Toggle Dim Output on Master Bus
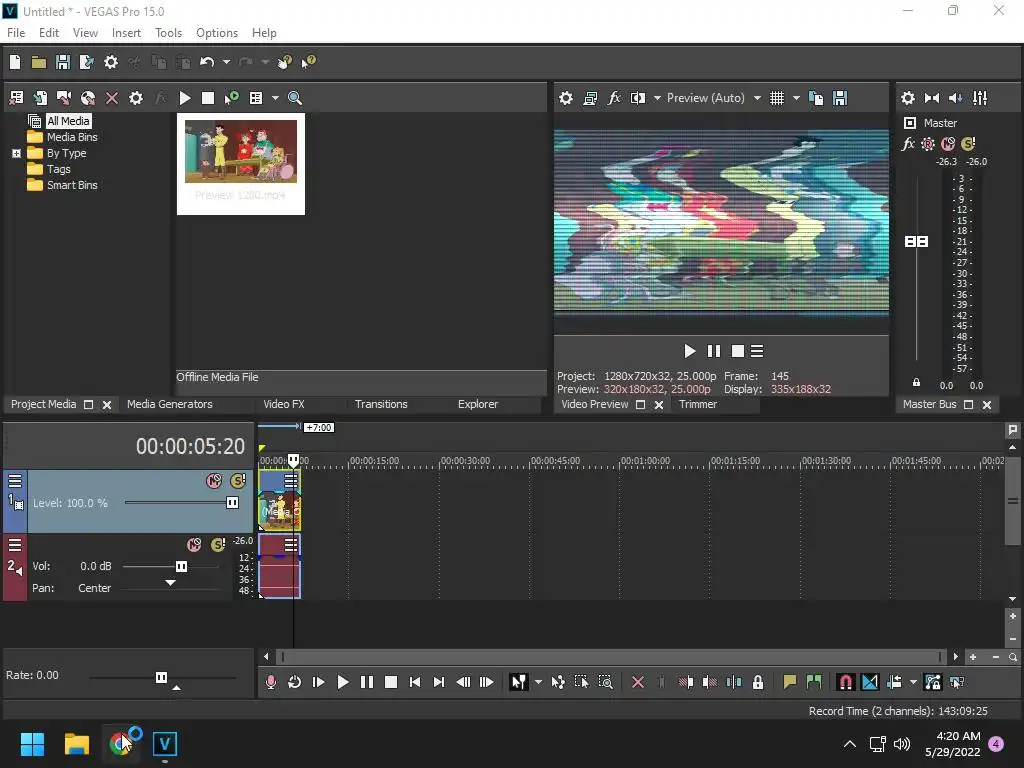 tap(955, 98)
